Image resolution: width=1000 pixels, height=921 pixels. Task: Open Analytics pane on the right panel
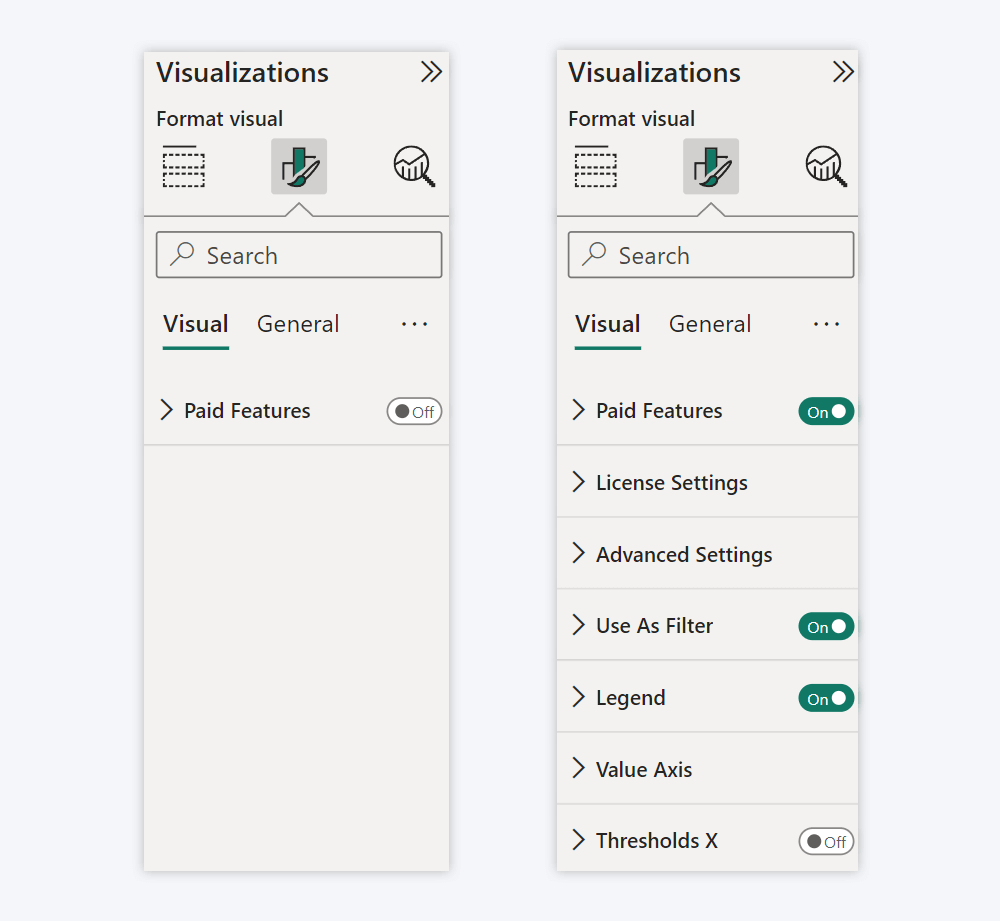825,166
